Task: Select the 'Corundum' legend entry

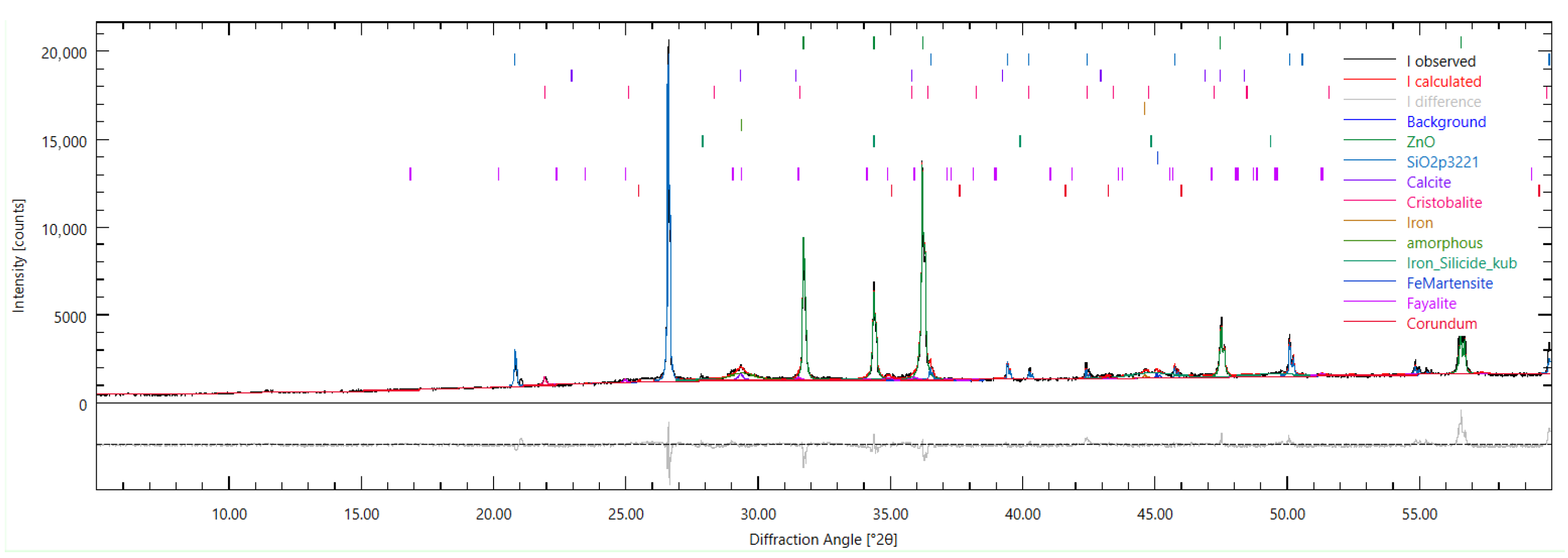Action: point(1442,323)
